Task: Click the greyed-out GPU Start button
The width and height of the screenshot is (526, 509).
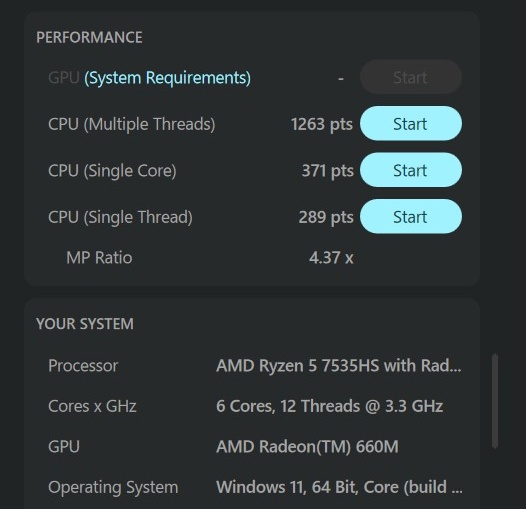Action: pyautogui.click(x=411, y=77)
